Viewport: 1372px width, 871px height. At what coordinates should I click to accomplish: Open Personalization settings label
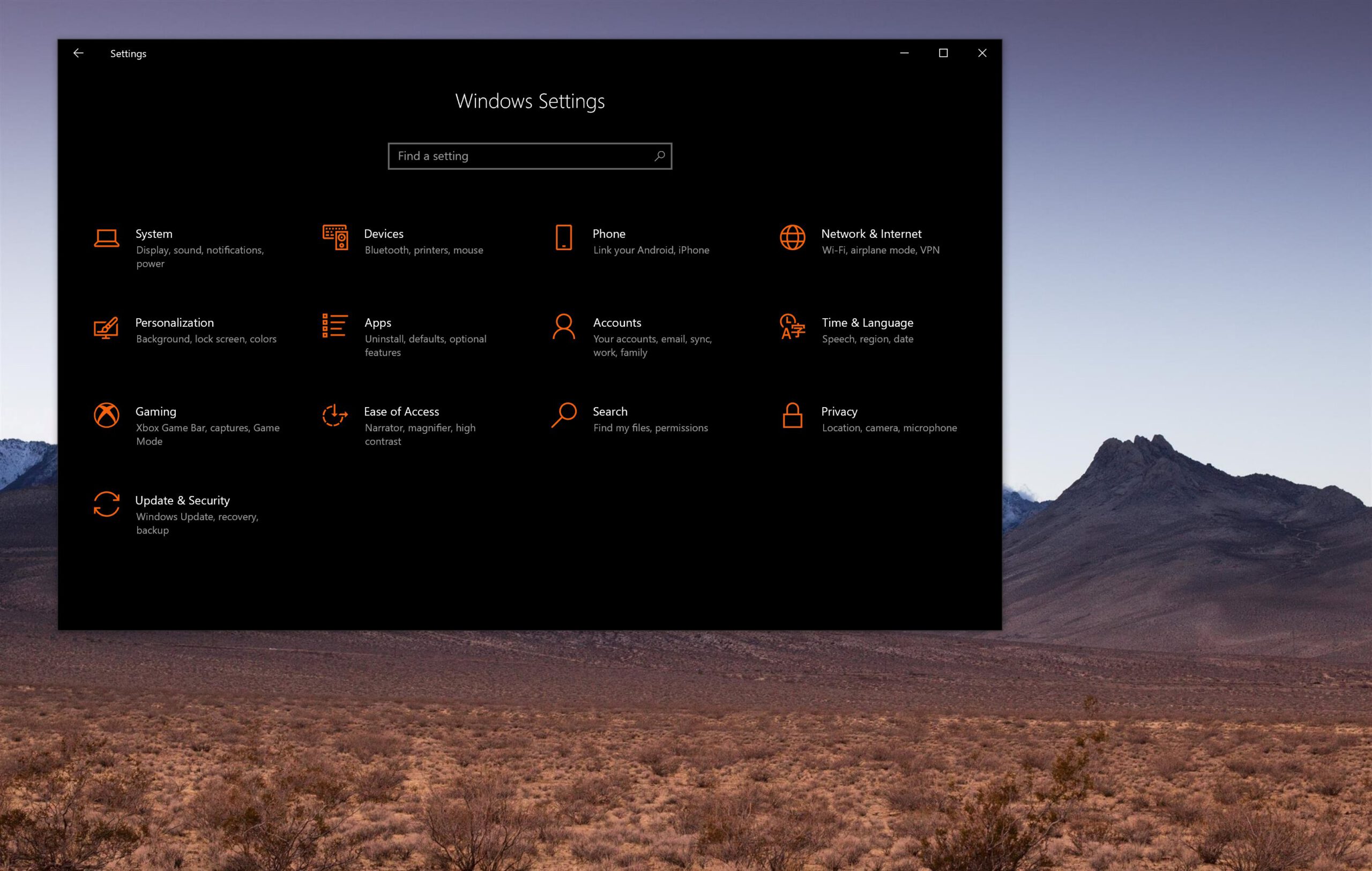(174, 322)
